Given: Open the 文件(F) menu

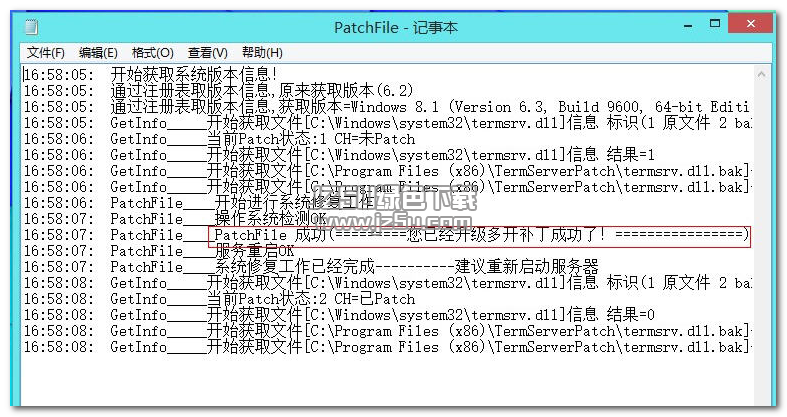Looking at the screenshot, I should point(46,53).
